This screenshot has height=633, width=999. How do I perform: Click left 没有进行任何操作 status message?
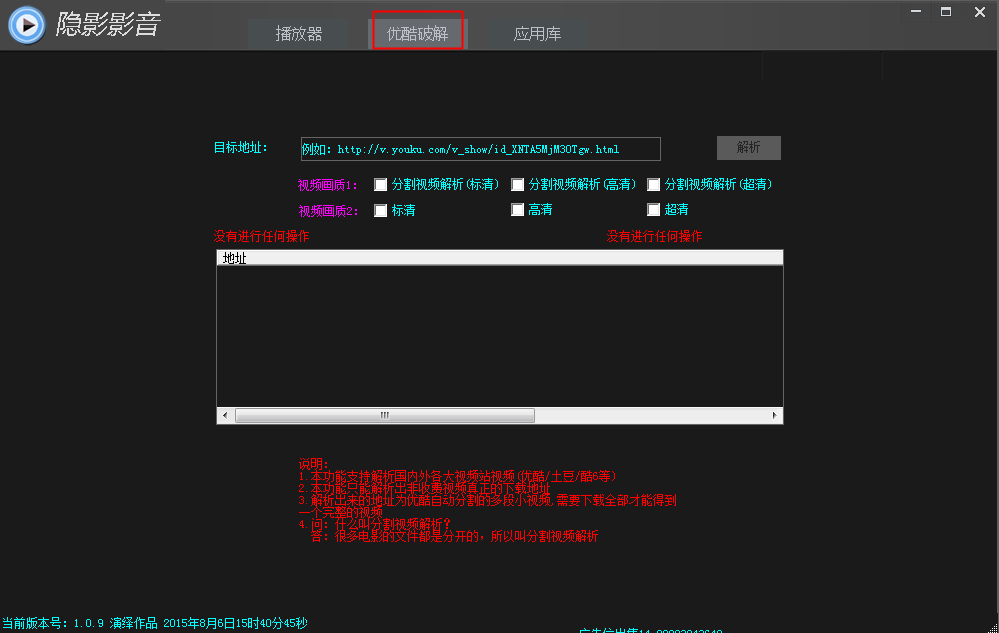click(x=261, y=236)
